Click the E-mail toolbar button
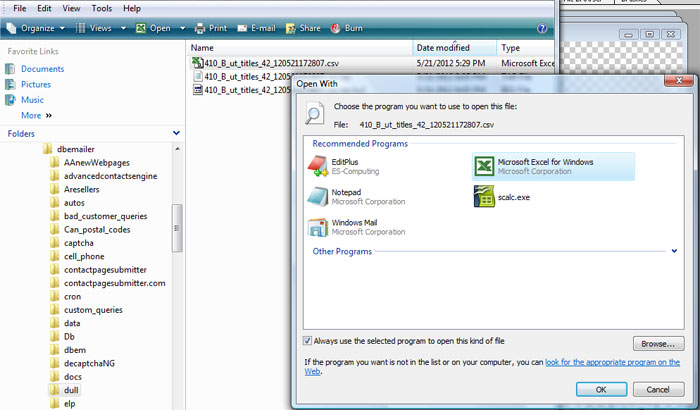The height and width of the screenshot is (410, 700). (256, 28)
